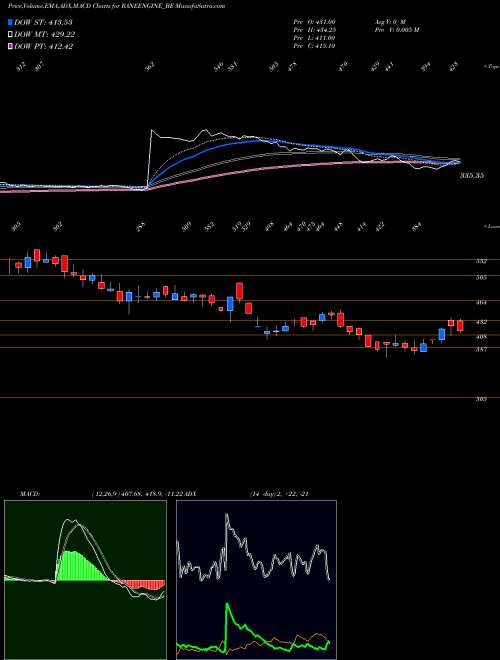
Task: Click the 464 price level label
Action: 481,302
